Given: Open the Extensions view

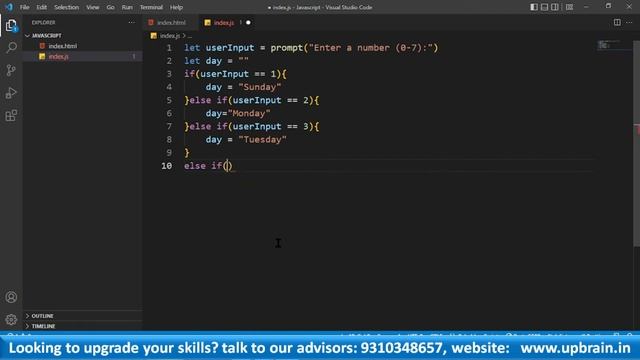Looking at the screenshot, I should pyautogui.click(x=11, y=116).
